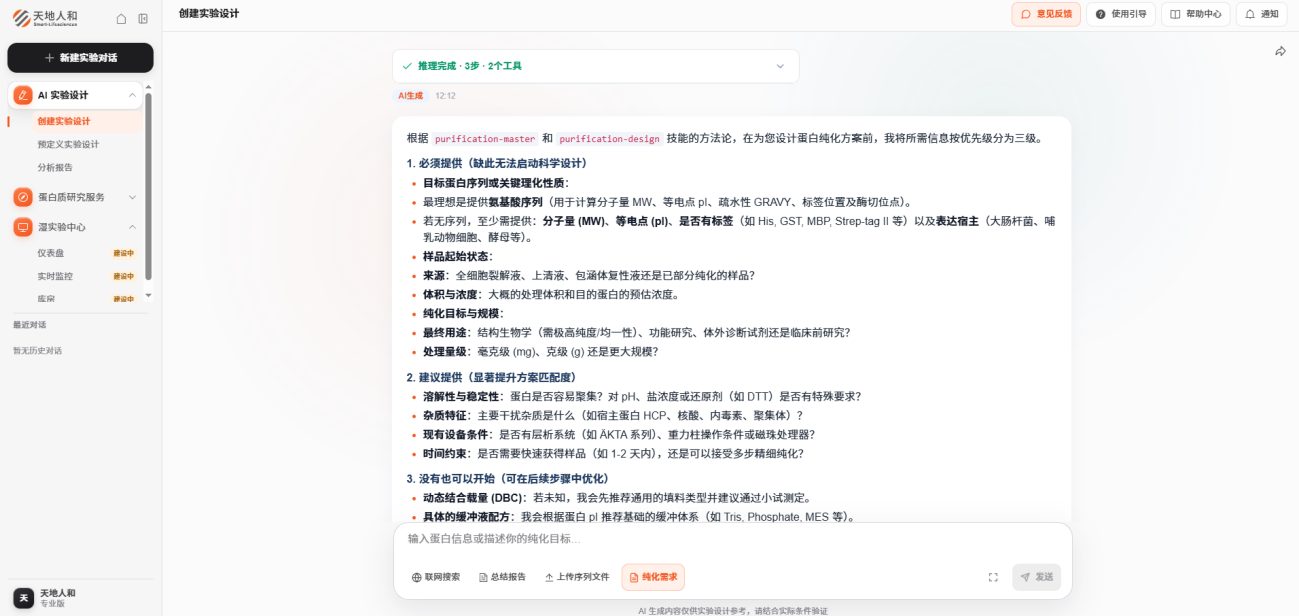1299x616 pixels.
Task: Click sidebar scrollbar up arrow
Action: click(x=148, y=86)
